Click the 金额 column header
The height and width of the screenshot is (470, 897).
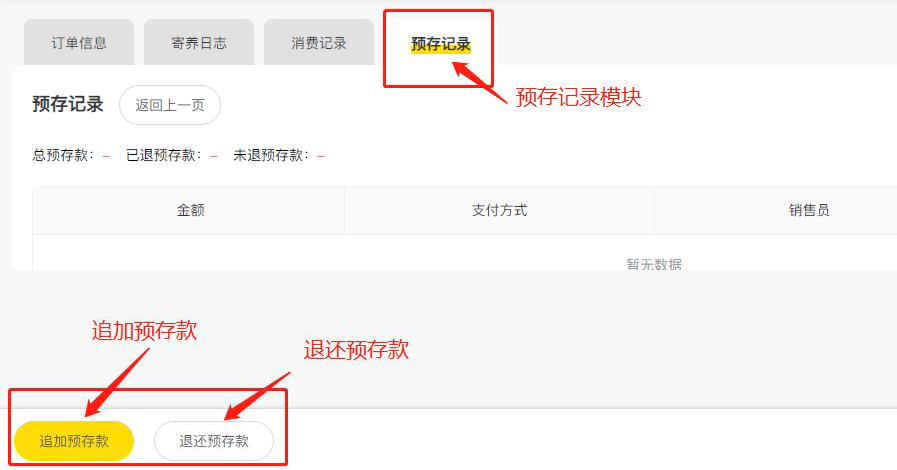tap(189, 210)
